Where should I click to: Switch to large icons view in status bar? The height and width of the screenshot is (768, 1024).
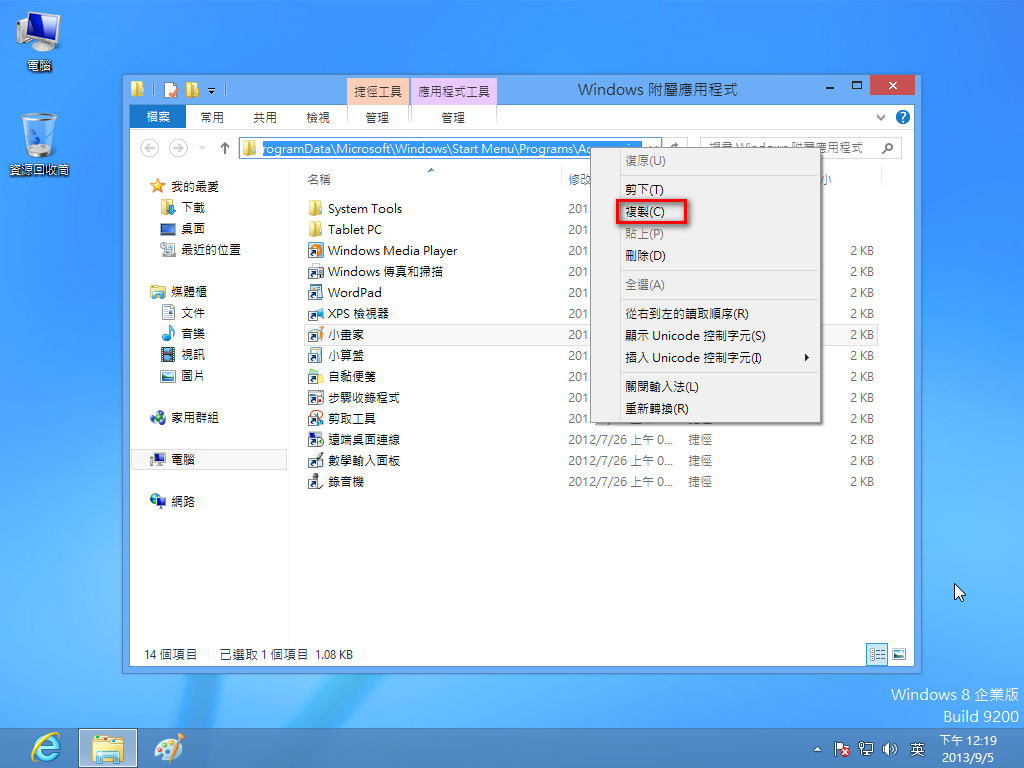(x=899, y=654)
